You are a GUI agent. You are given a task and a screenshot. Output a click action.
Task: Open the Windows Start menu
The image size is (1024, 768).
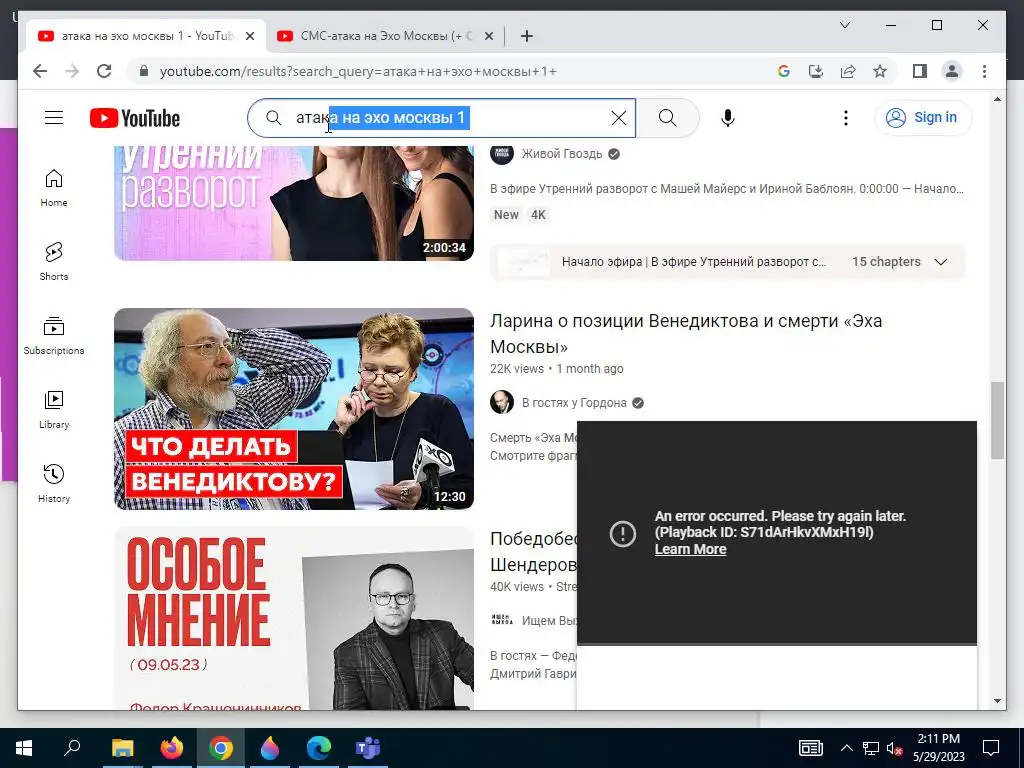point(24,748)
